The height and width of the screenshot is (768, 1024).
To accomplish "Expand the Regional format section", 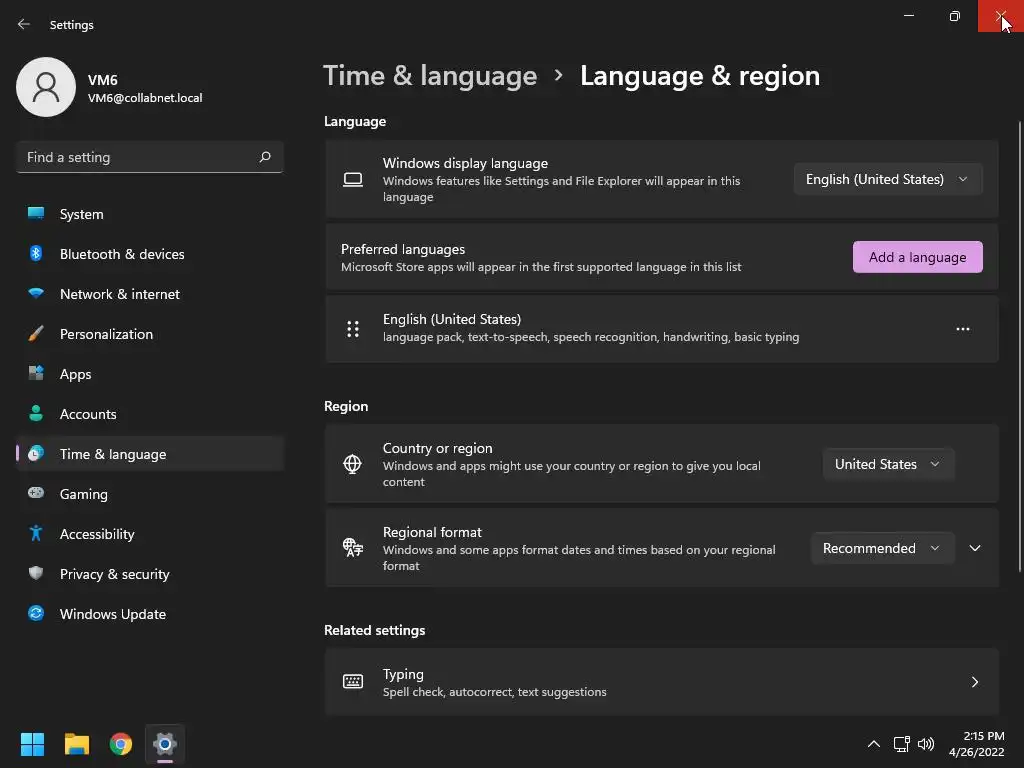I will point(974,548).
